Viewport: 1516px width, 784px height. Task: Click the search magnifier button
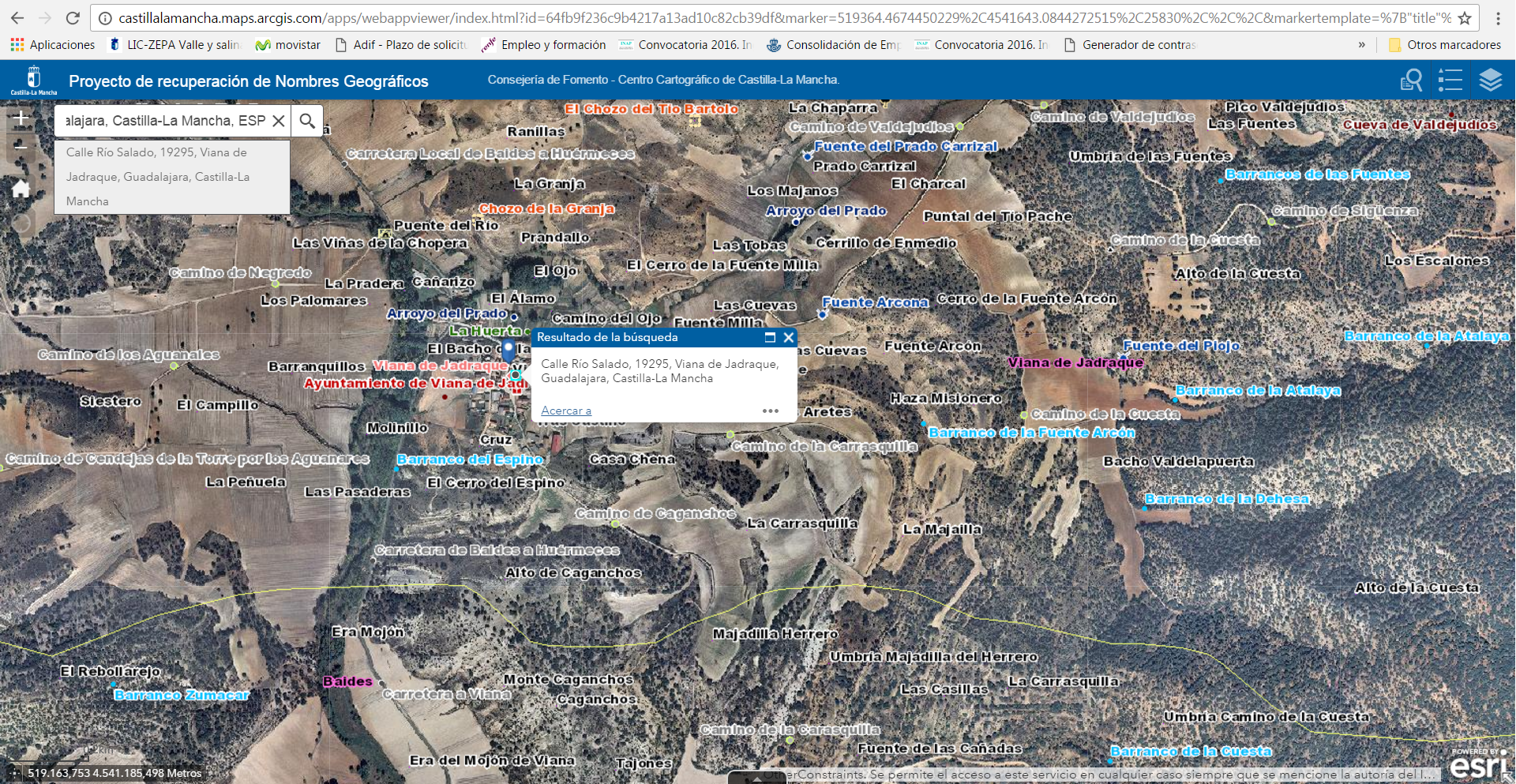[x=307, y=121]
